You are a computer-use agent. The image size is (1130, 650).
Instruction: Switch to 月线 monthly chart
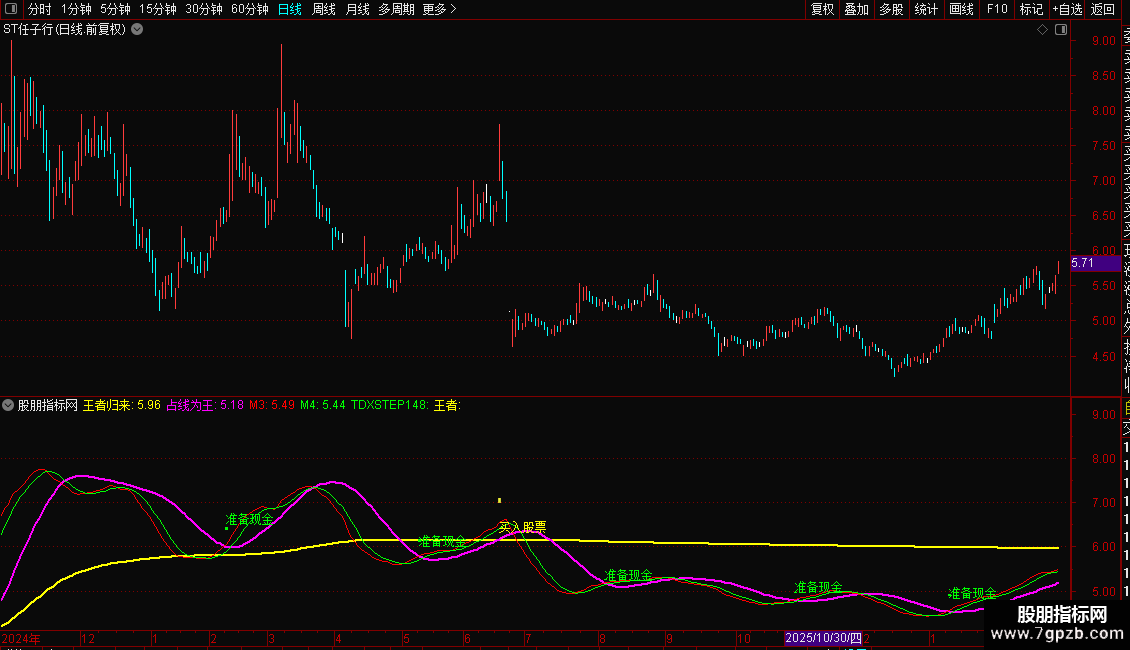coord(357,9)
